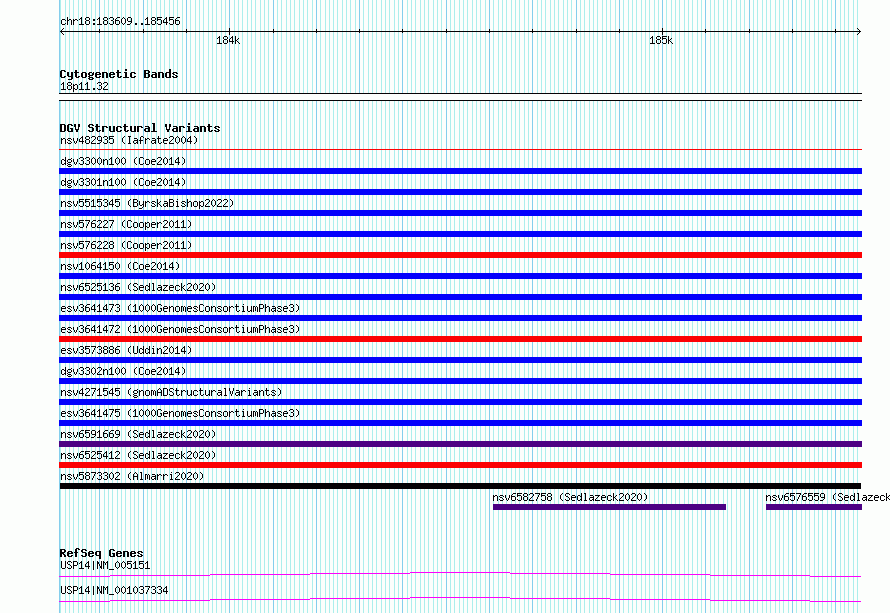This screenshot has height=613, width=890.
Task: Click the nsv576227 (Cooper2011) label
Action: click(126, 224)
